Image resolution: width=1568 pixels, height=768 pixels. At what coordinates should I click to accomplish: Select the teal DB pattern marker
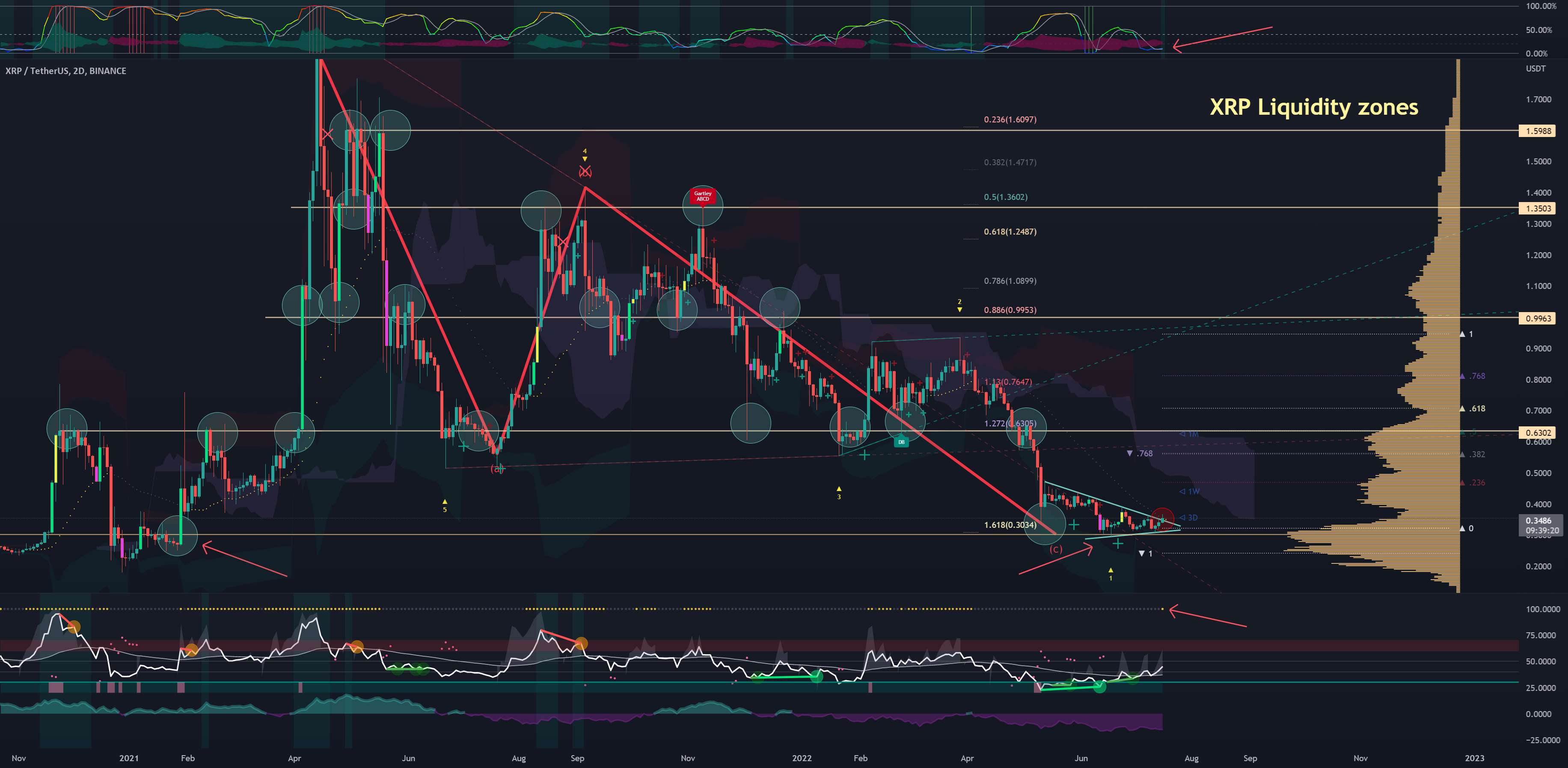901,441
